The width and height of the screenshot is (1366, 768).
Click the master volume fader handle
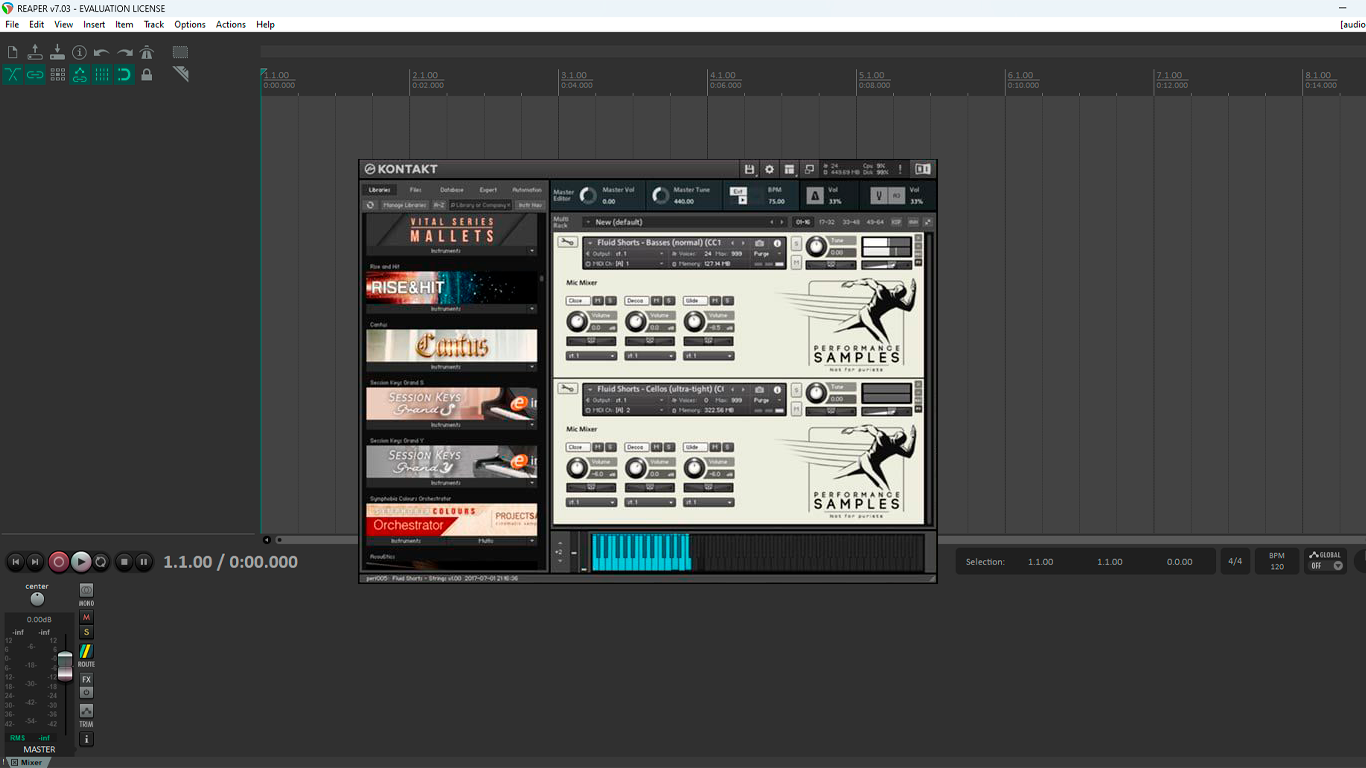coord(65,664)
